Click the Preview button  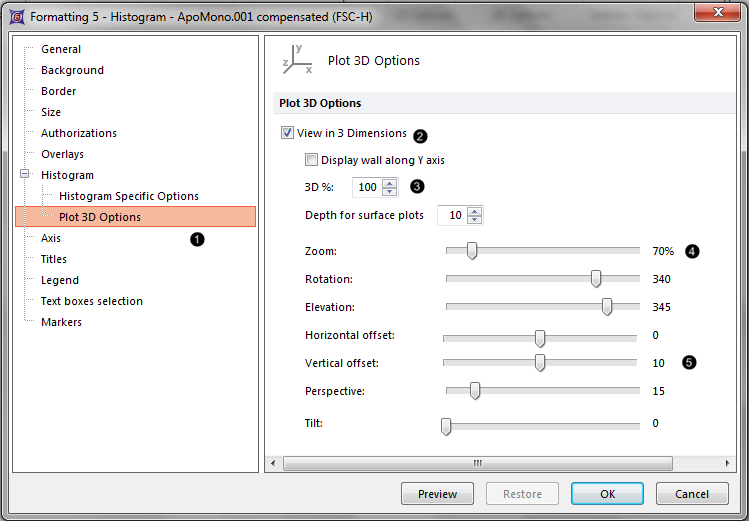click(x=437, y=494)
